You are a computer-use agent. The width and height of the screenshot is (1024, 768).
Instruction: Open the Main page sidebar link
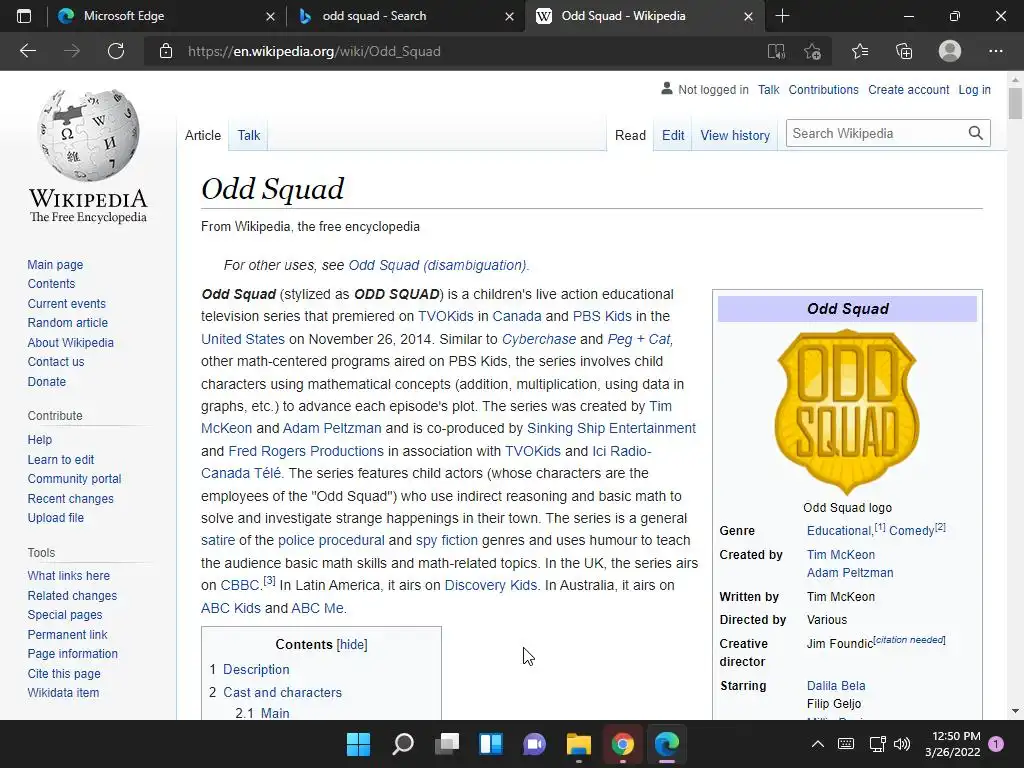click(55, 264)
